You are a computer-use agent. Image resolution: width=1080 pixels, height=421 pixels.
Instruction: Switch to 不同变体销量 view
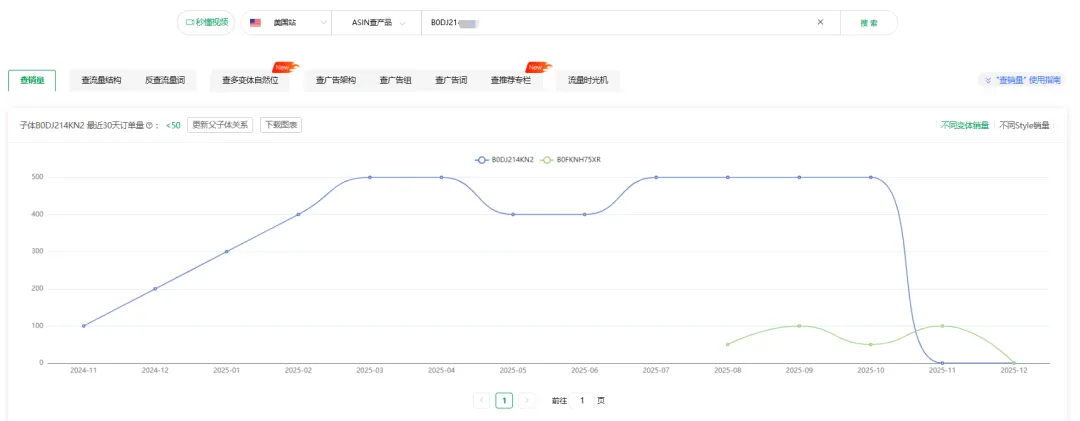point(965,125)
